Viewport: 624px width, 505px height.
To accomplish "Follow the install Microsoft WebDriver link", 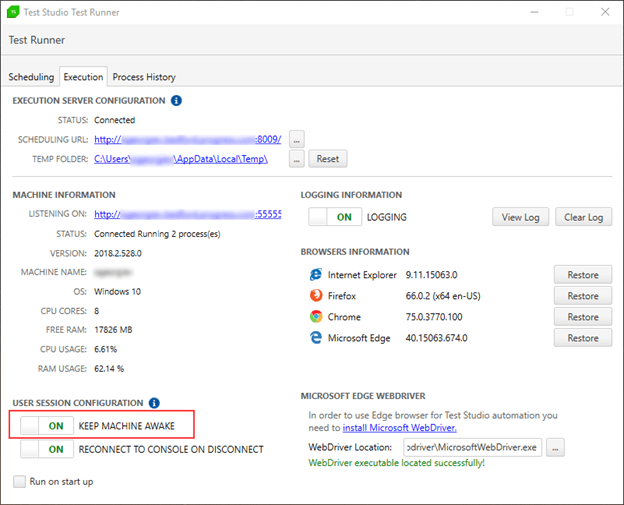I will point(400,428).
